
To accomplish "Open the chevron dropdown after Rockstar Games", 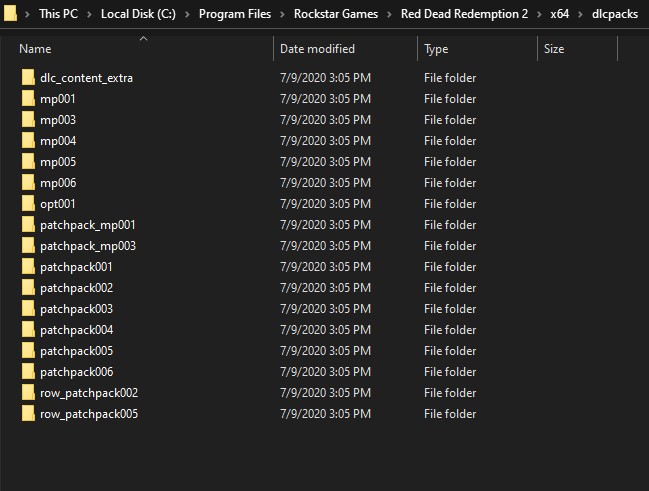I will pos(391,15).
